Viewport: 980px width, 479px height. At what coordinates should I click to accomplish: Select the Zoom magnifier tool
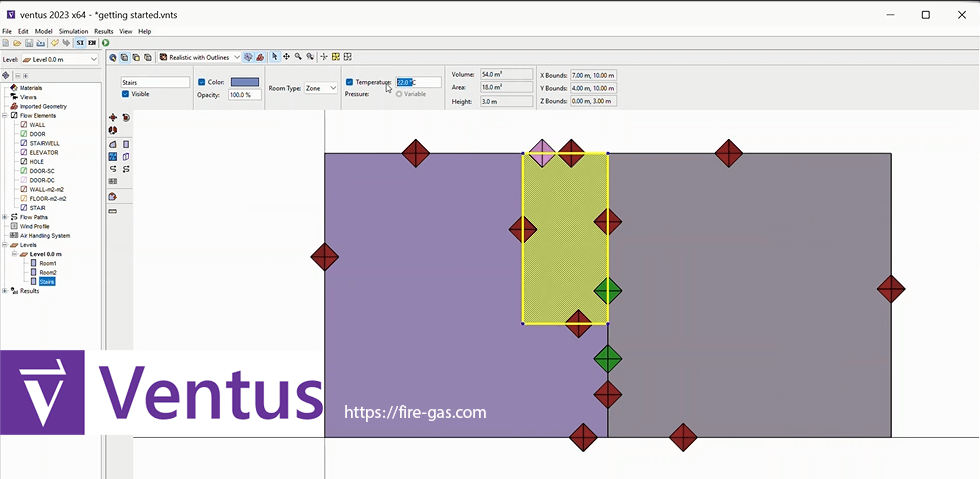point(298,57)
